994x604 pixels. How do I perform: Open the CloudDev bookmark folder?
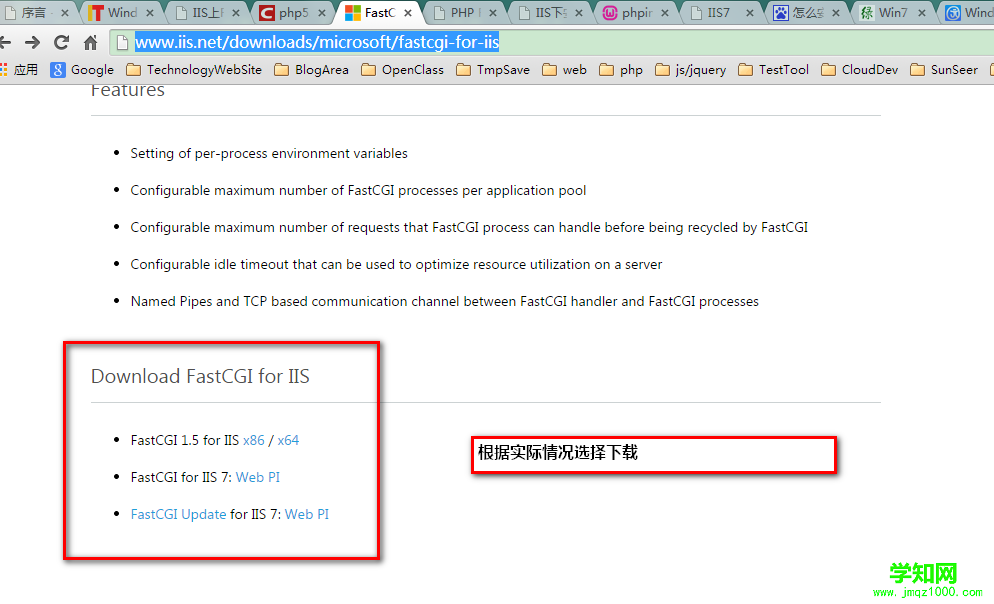(860, 70)
